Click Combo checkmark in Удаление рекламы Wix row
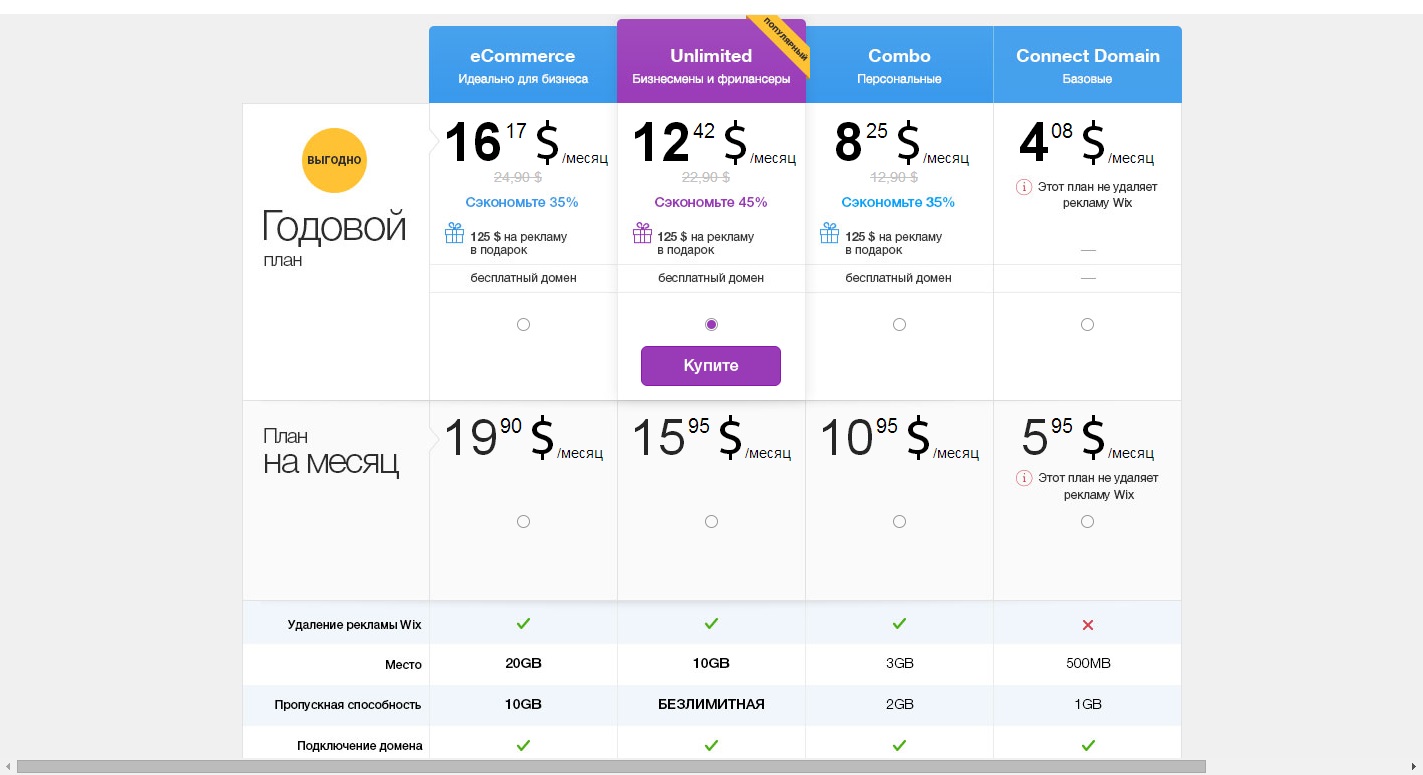The width and height of the screenshot is (1423, 775). click(899, 623)
